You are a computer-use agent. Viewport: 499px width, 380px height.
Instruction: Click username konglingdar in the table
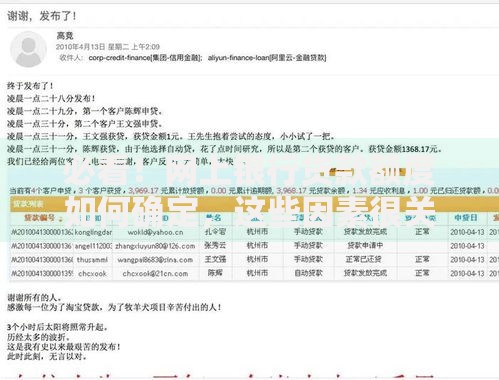tap(93, 232)
